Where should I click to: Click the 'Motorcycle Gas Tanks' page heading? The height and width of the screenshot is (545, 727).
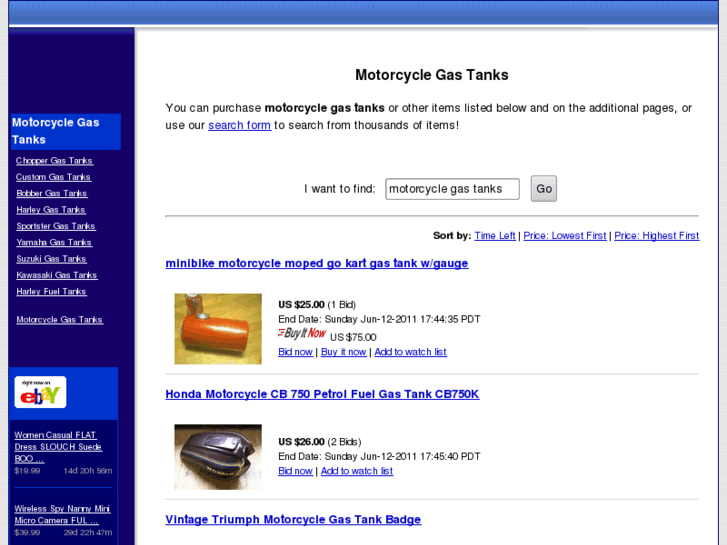(432, 75)
